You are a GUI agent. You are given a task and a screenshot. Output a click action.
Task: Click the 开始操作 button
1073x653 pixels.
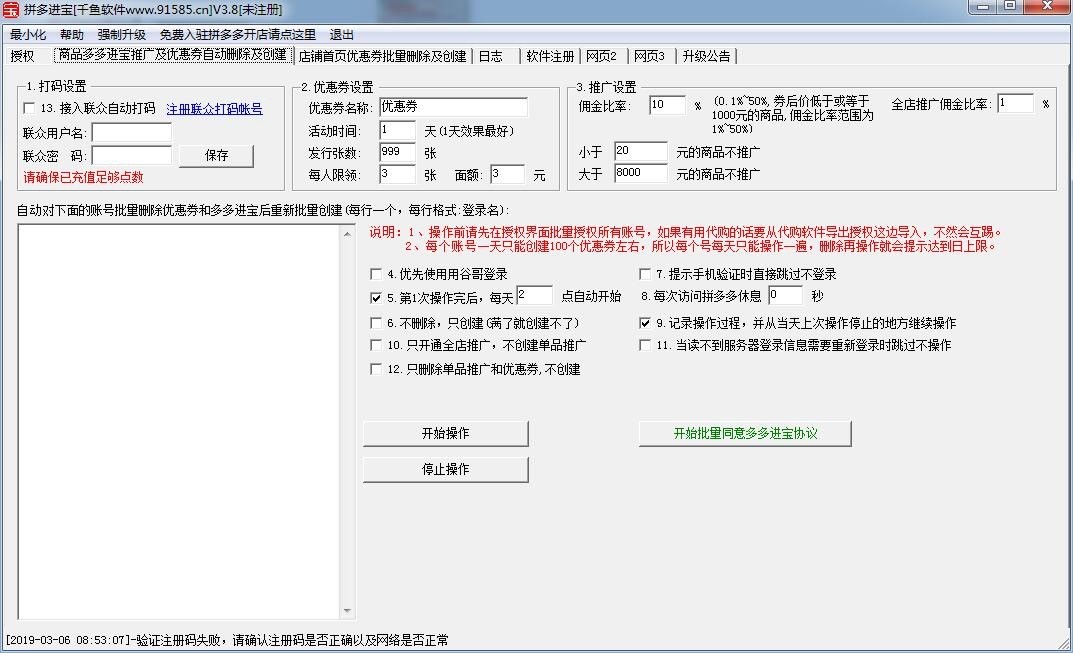(445, 433)
